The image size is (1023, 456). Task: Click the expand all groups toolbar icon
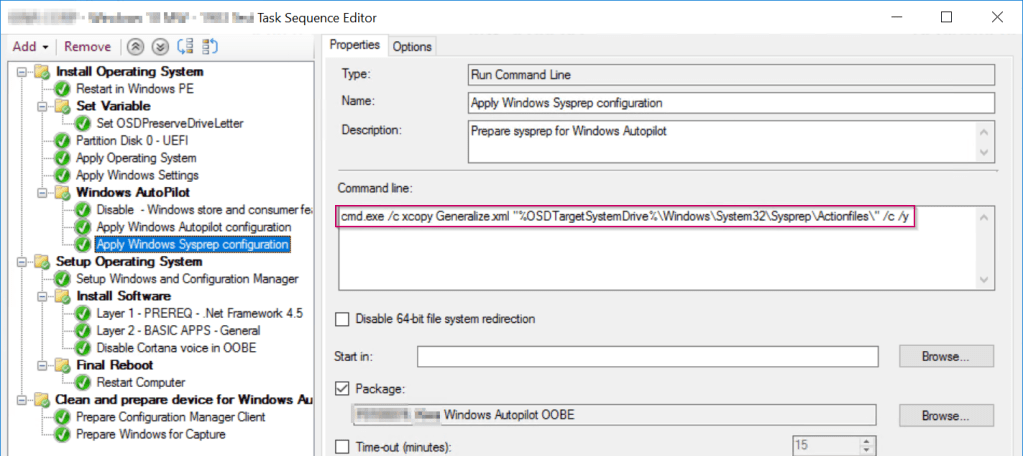(x=185, y=46)
